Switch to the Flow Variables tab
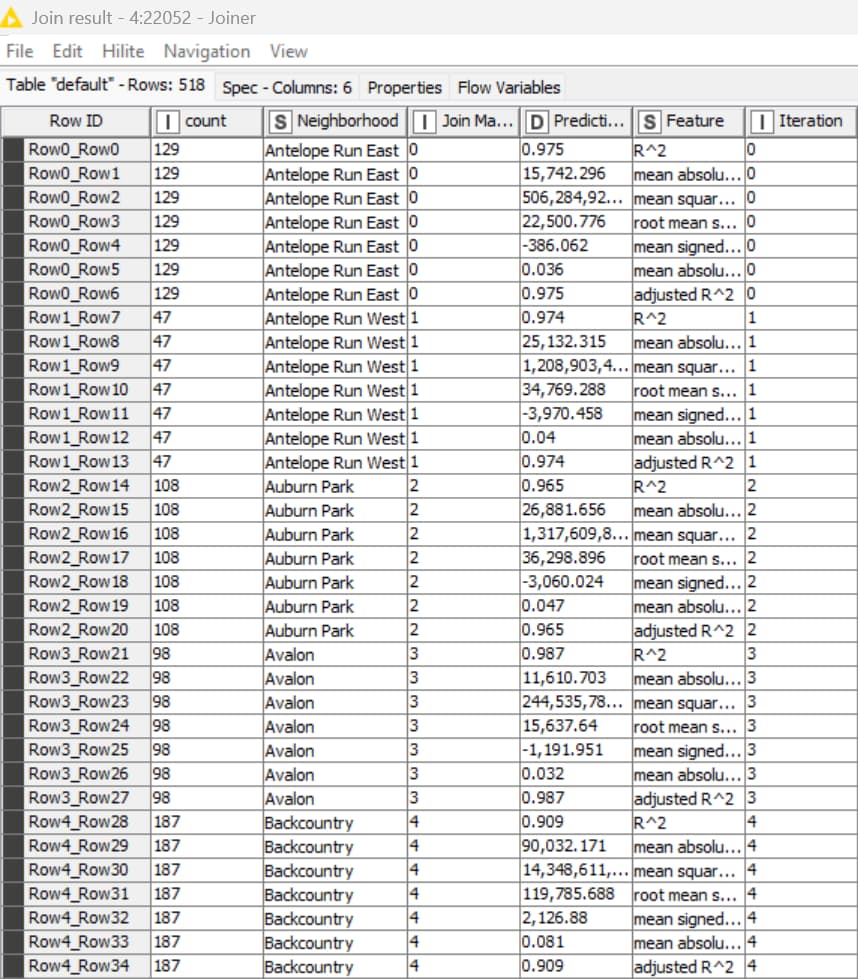 [508, 87]
